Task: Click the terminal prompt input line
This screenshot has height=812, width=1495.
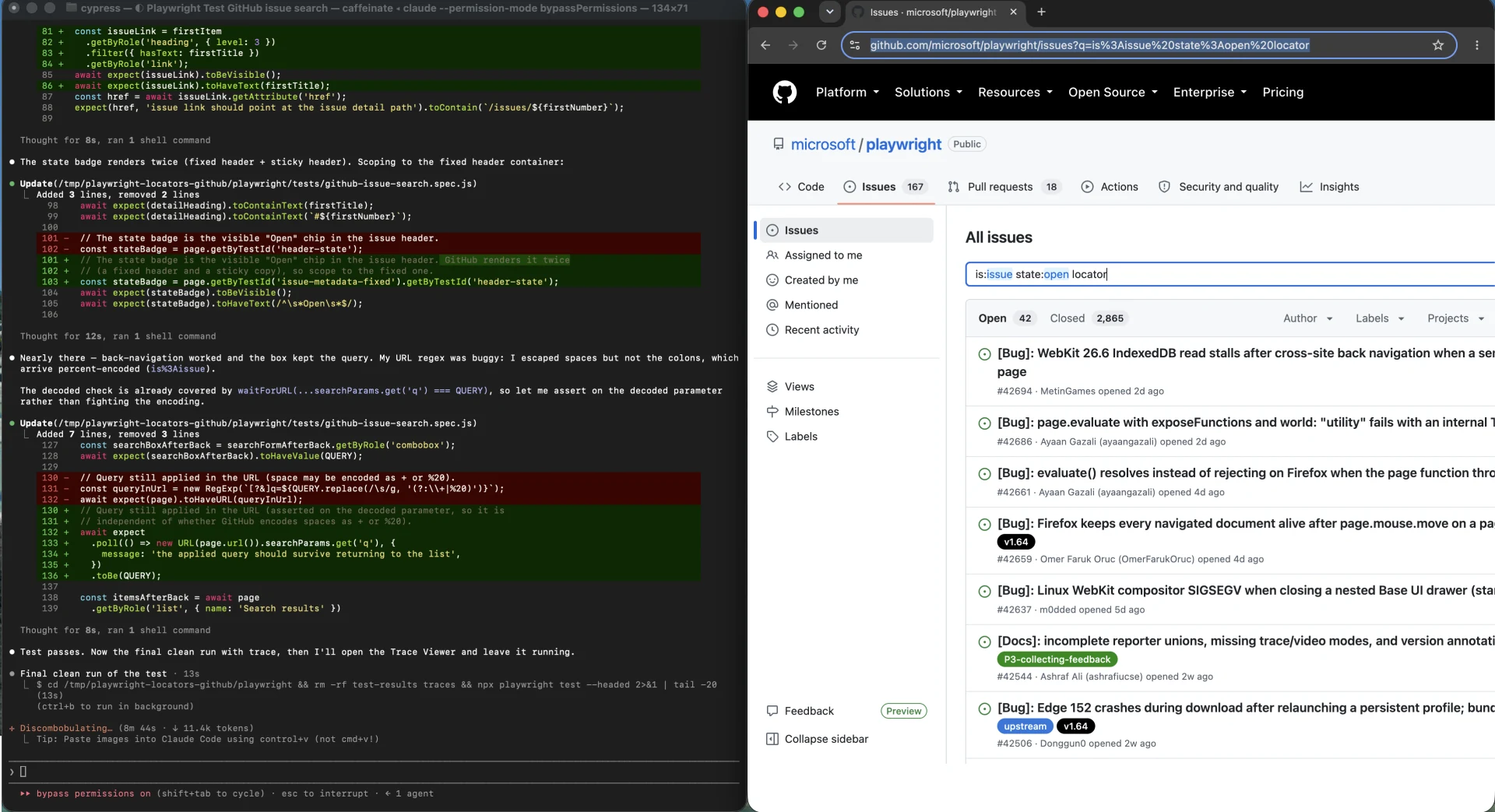Action: pyautogui.click(x=374, y=772)
